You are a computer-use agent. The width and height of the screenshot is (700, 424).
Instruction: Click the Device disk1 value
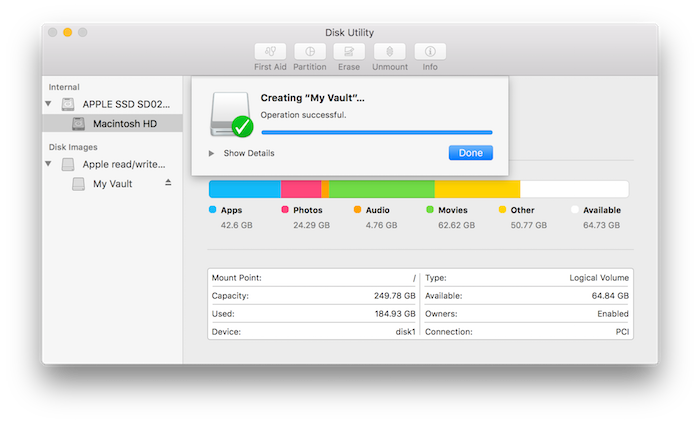coord(405,332)
